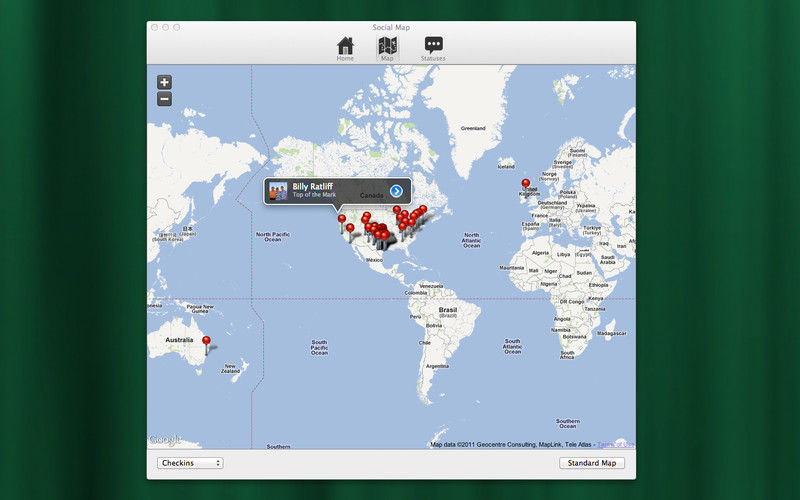
Task: Click Billy Ratliff's profile photo thumbnail
Action: click(278, 191)
